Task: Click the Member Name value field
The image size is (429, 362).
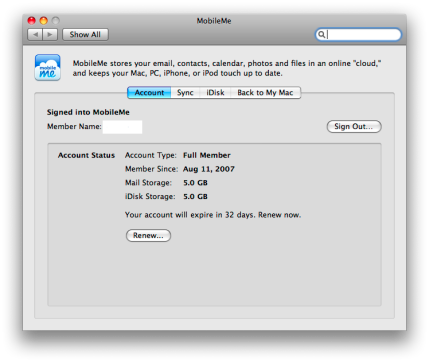Action: pos(122,127)
